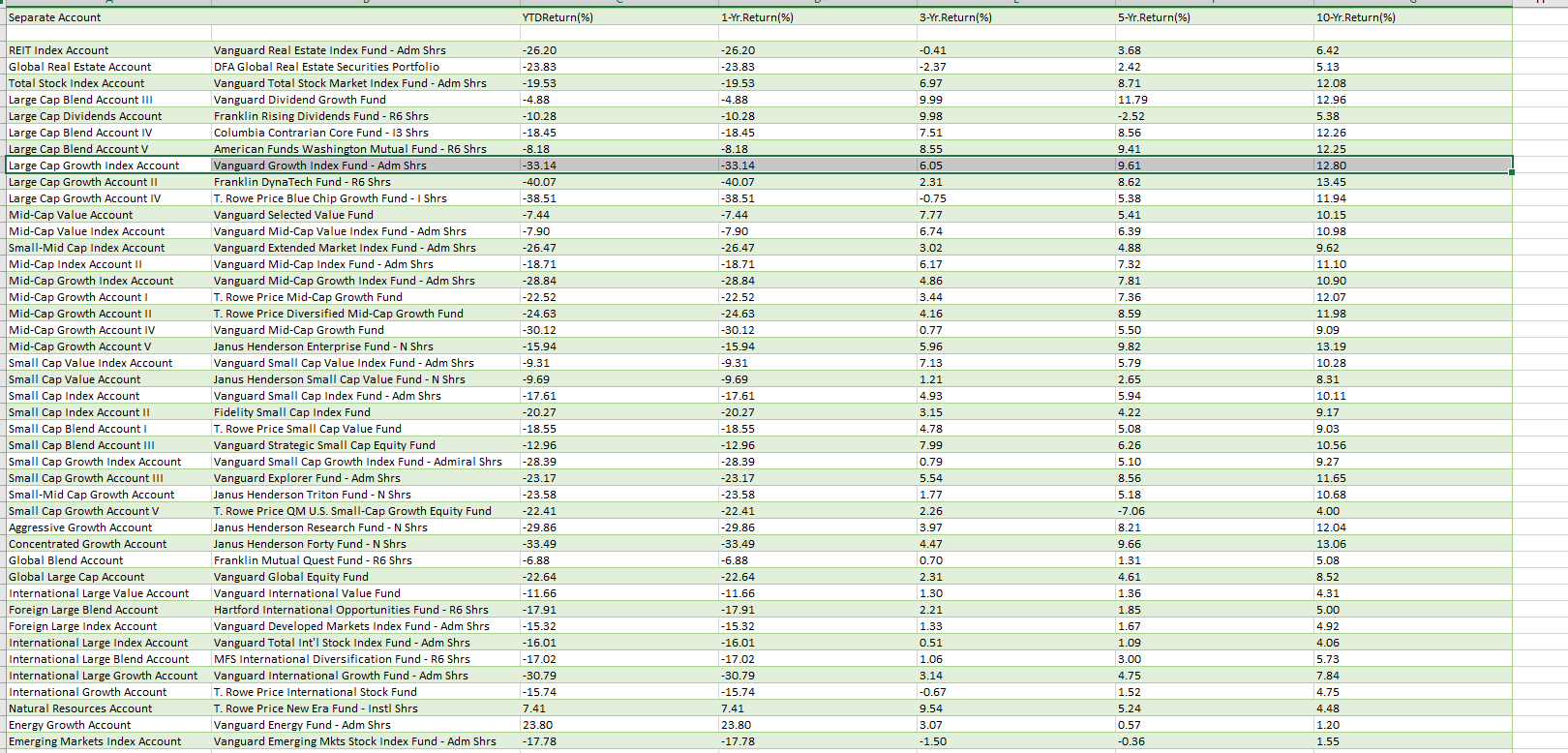Viewport: 1568px width, 753px height.
Task: Select 'Total Stock Index Account' cell
Action: click(x=108, y=83)
